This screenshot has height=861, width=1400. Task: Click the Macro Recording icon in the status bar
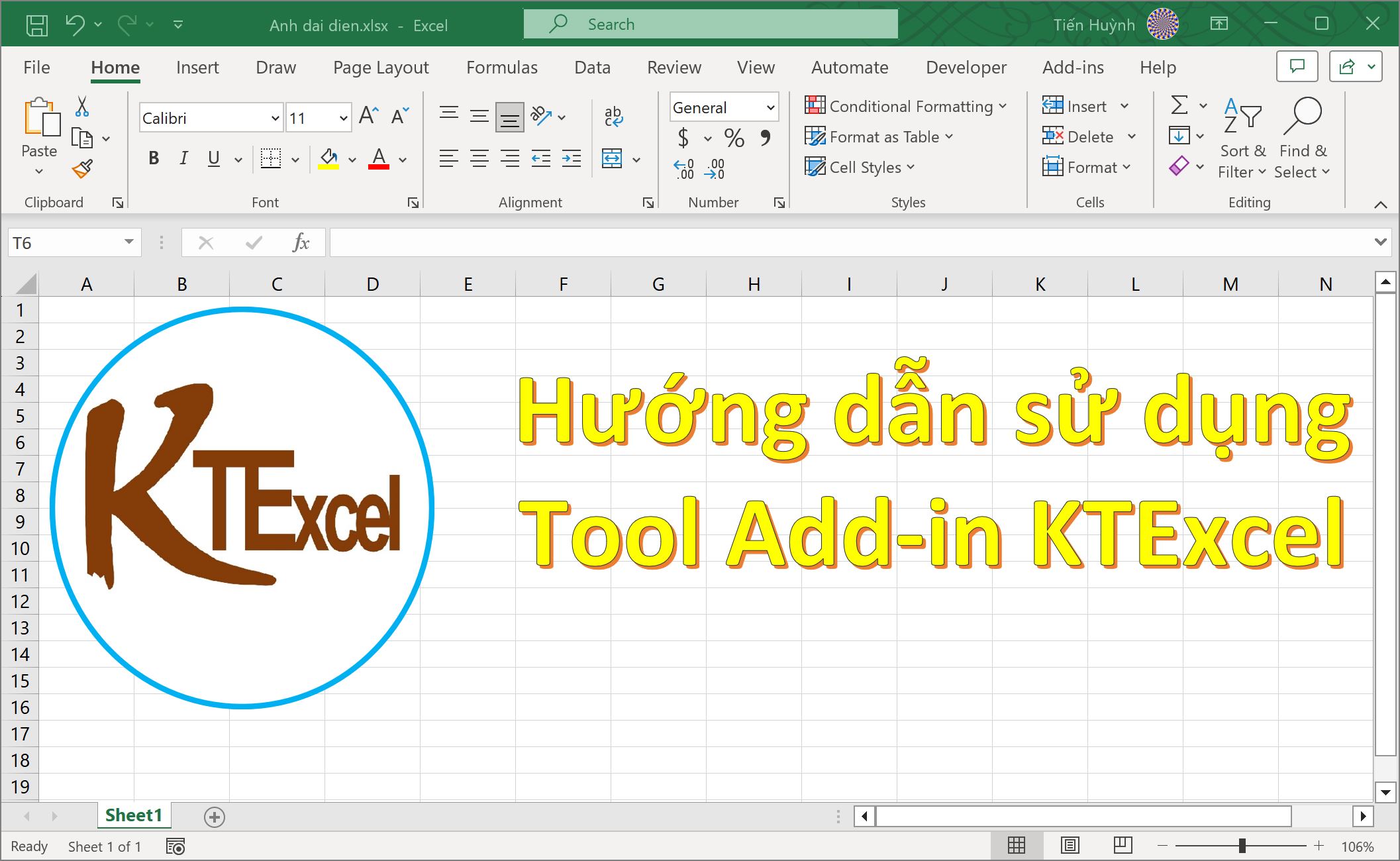[x=175, y=846]
